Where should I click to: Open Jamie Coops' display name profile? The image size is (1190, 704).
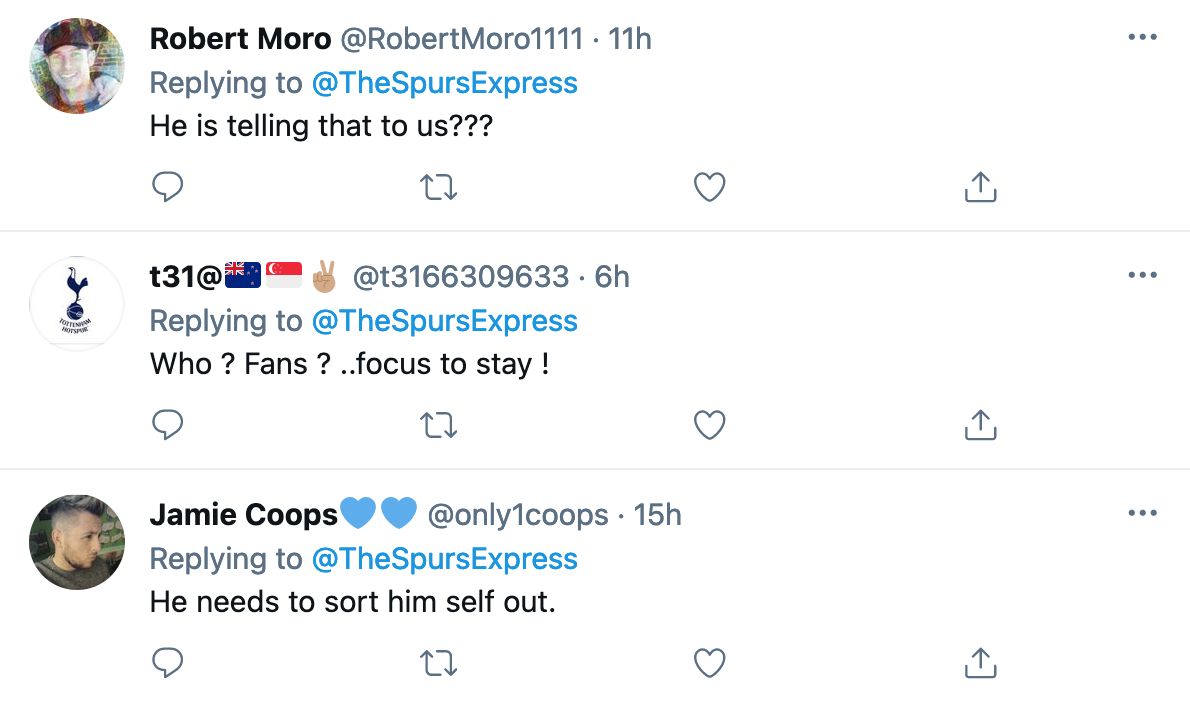(244, 515)
